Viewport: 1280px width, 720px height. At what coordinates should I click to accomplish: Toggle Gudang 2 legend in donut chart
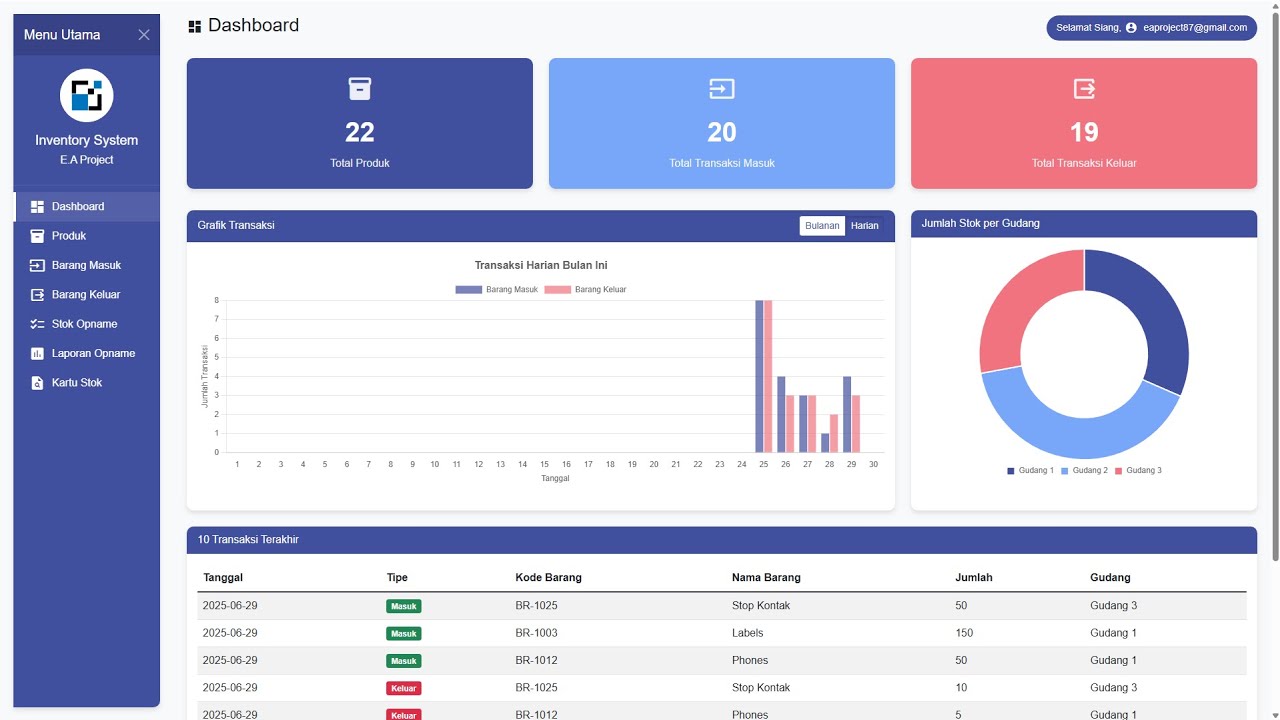[x=1084, y=471]
